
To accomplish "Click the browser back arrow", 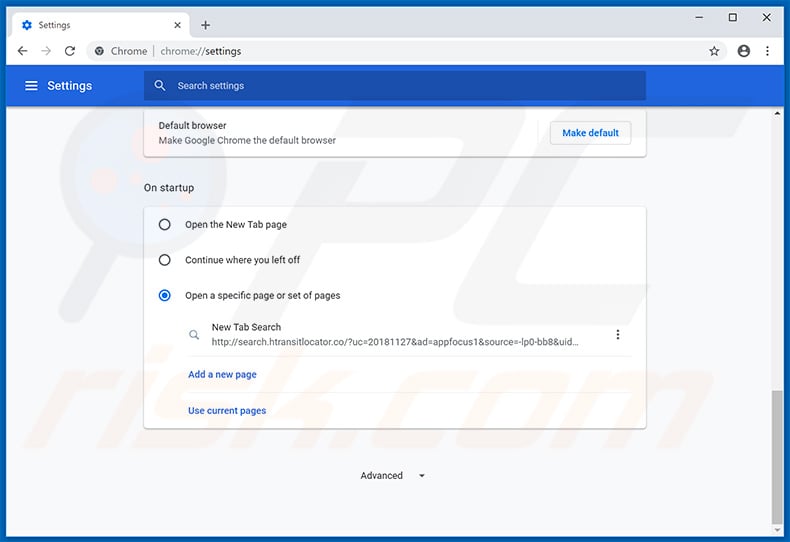I will 22,51.
